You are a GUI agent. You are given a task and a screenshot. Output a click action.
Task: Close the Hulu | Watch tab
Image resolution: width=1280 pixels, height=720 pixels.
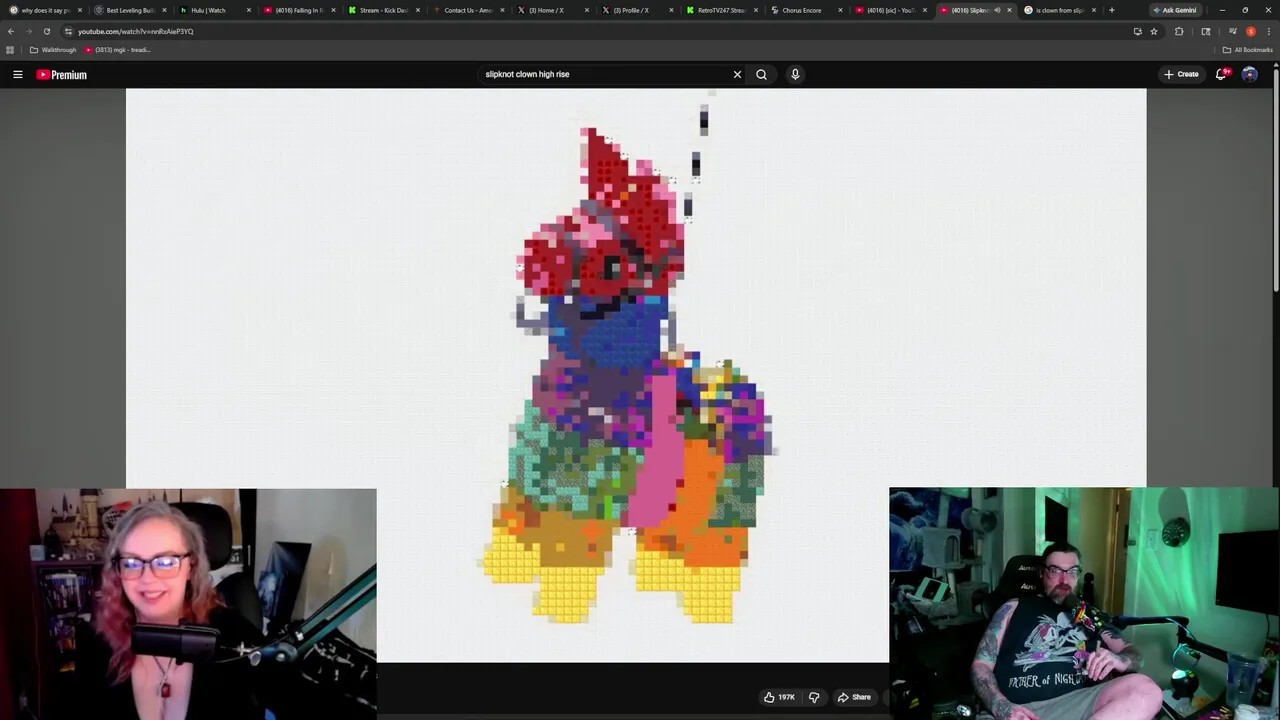pos(248,10)
